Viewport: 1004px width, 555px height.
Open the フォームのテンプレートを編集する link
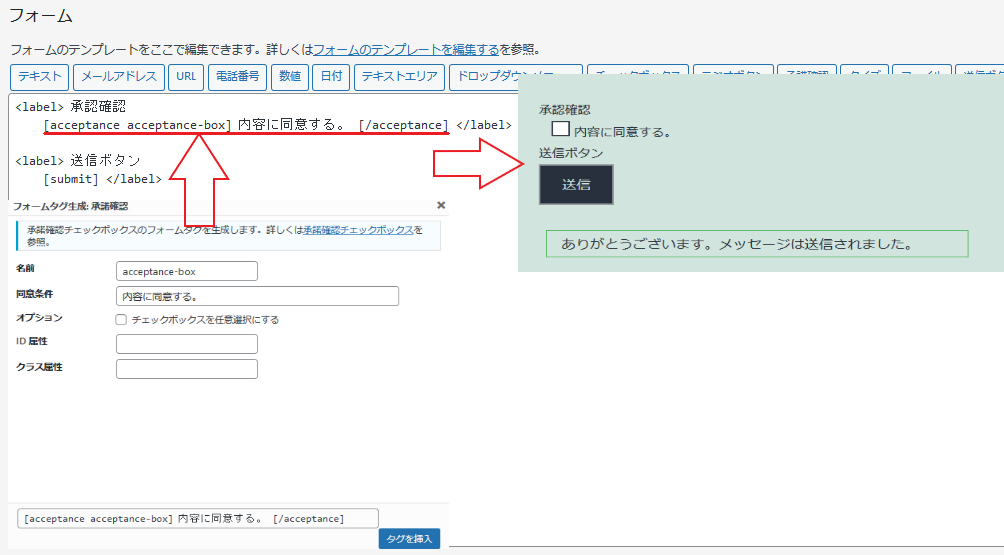[x=406, y=49]
